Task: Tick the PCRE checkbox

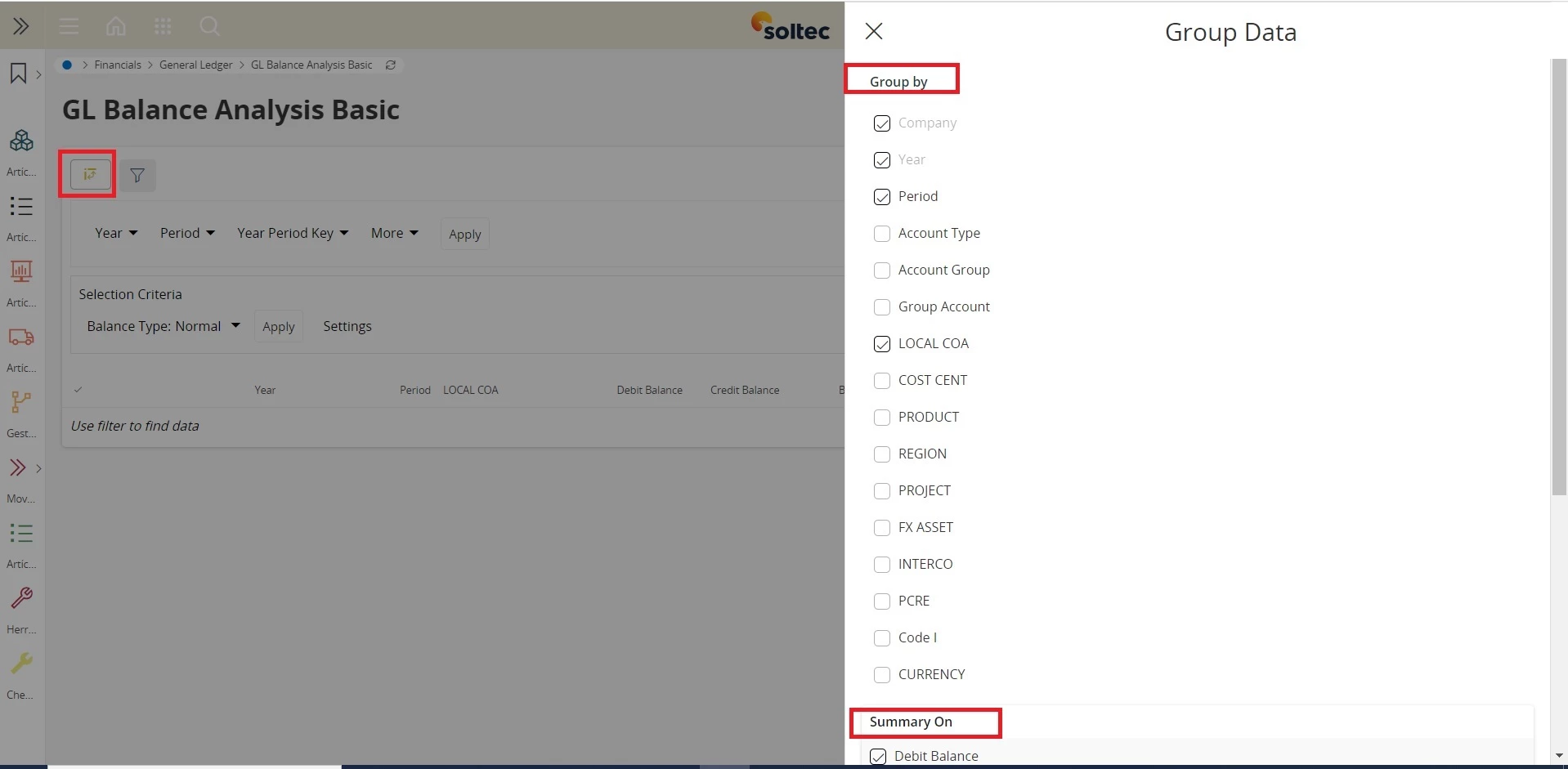Action: (882, 601)
